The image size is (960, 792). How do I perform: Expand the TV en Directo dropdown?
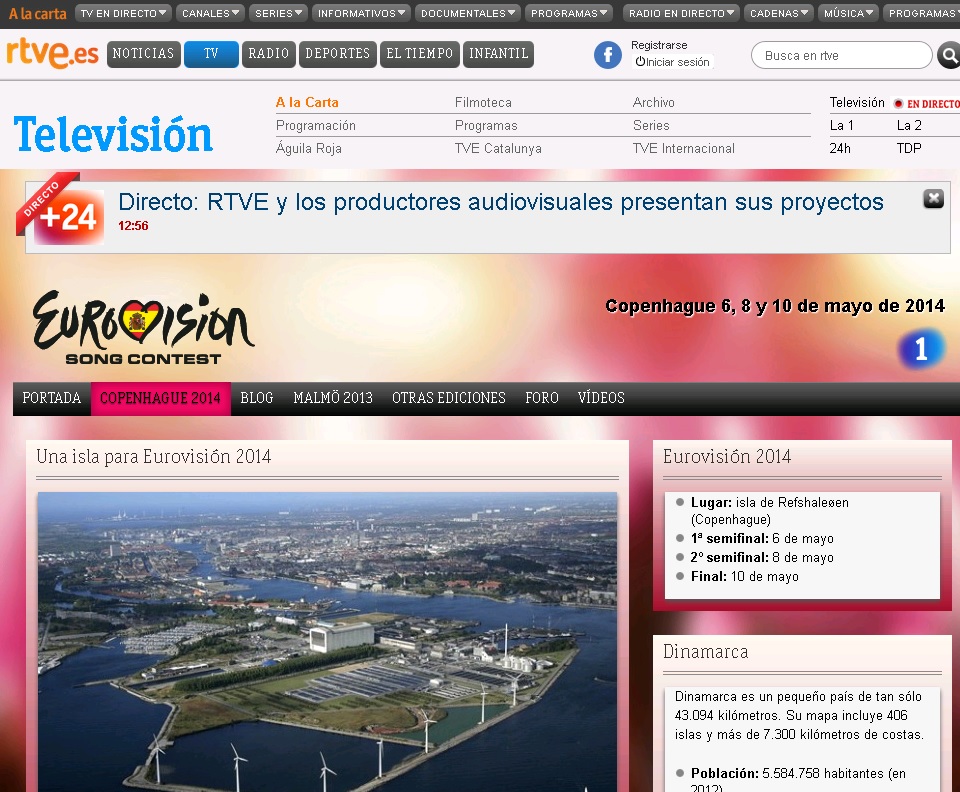[123, 13]
